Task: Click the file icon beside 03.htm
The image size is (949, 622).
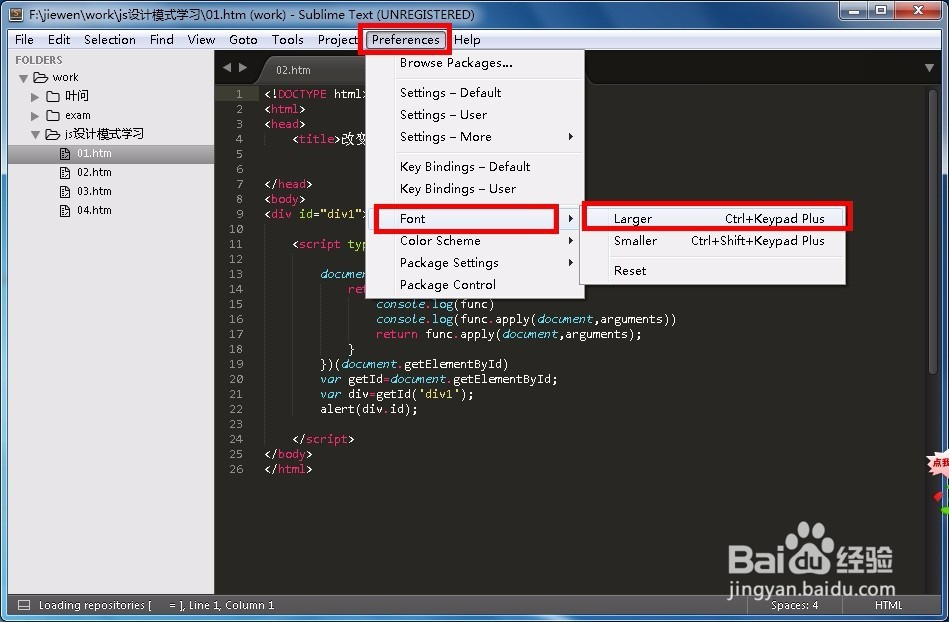Action: coord(64,191)
